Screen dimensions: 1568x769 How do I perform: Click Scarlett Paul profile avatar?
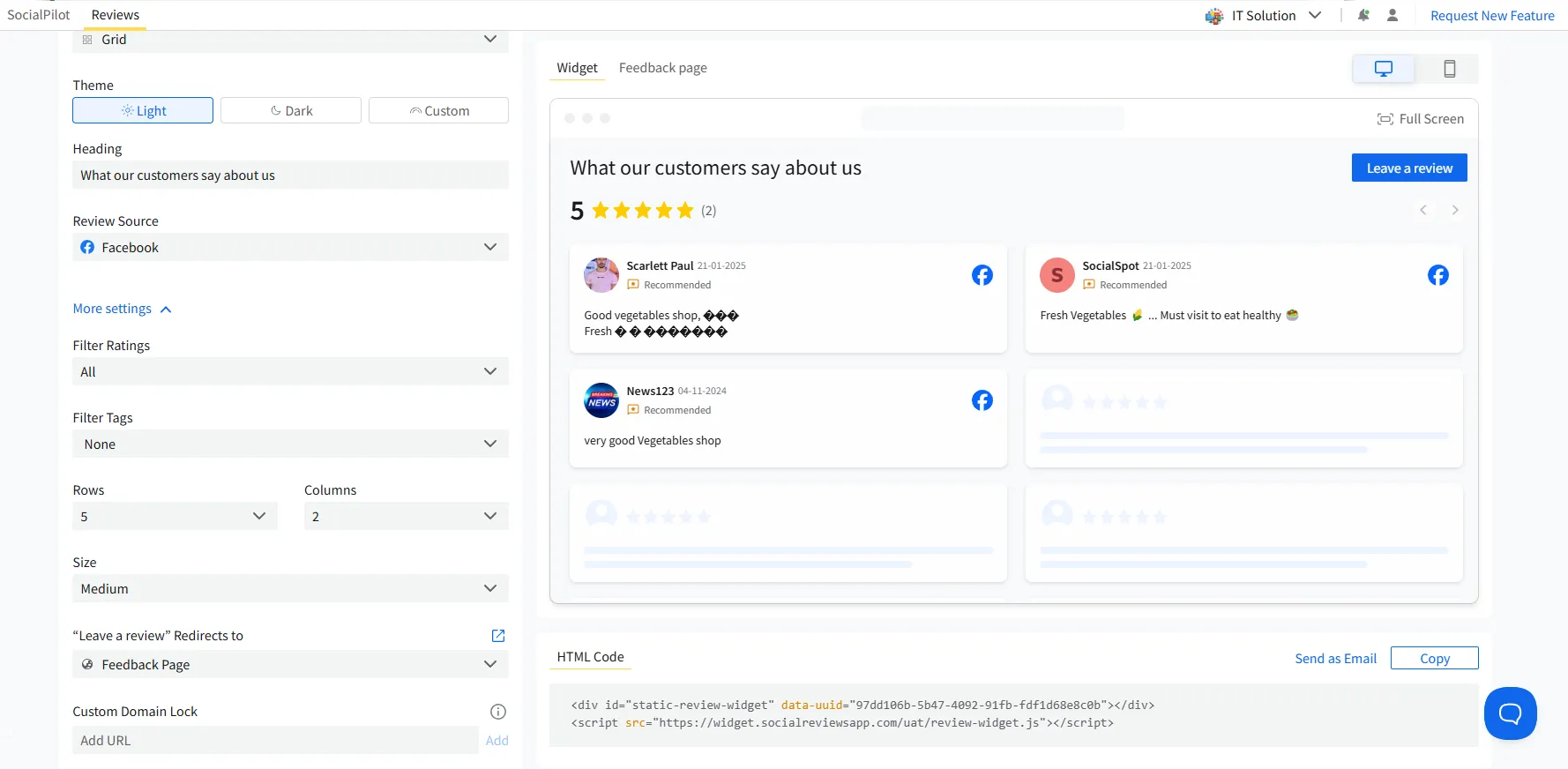click(x=601, y=275)
